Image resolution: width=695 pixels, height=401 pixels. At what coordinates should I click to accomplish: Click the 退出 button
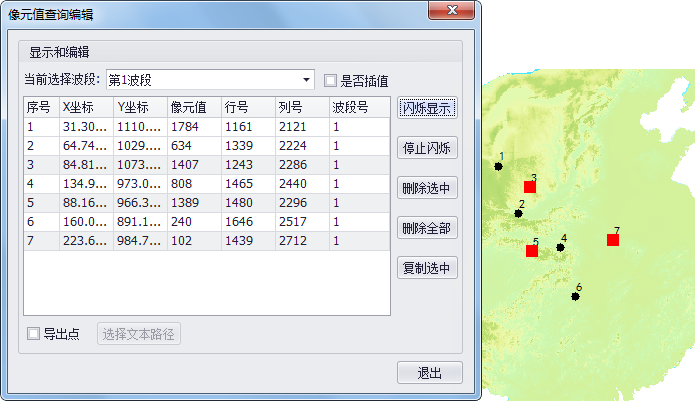(x=429, y=373)
